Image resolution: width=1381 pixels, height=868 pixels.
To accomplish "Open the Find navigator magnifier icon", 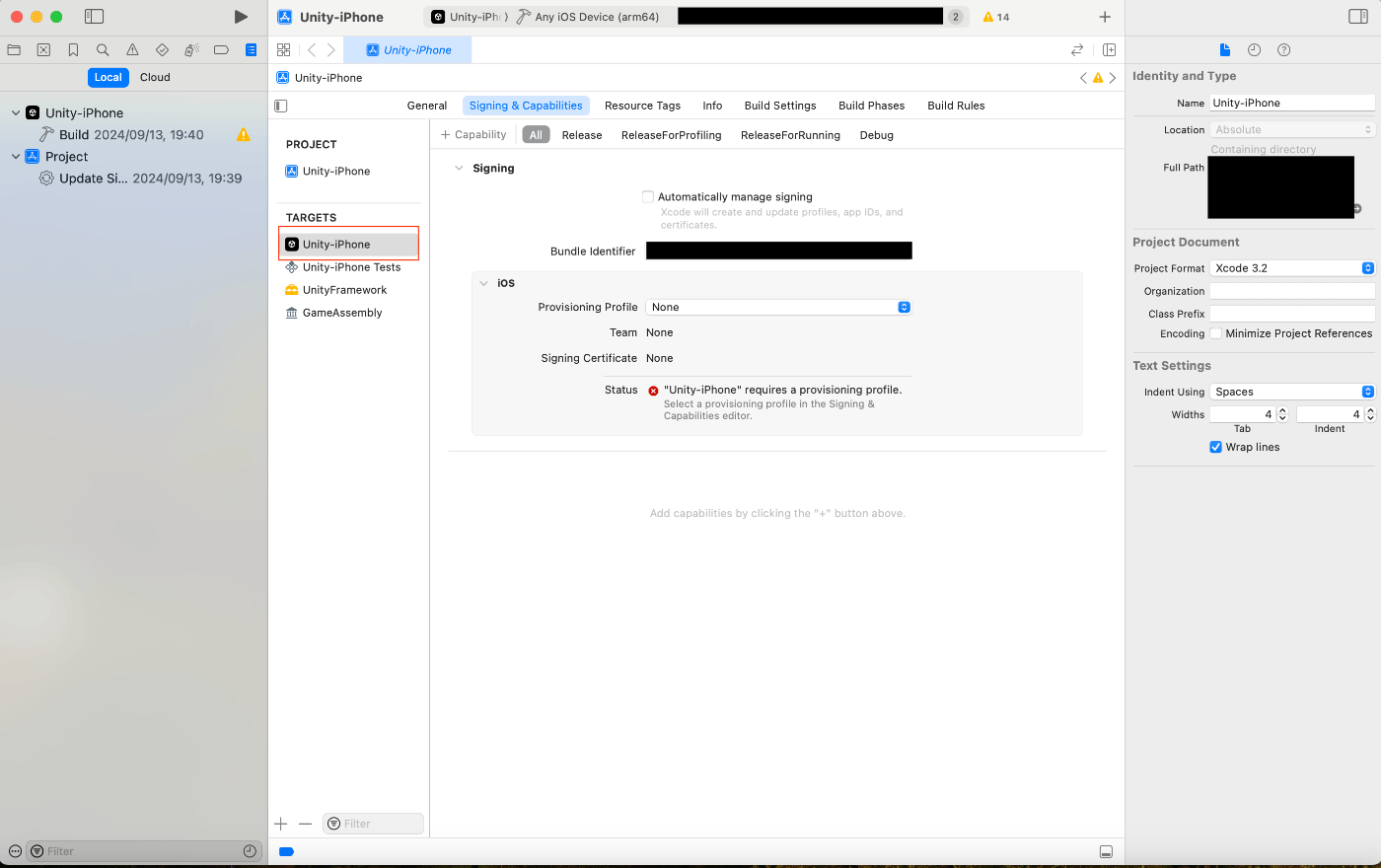I will pyautogui.click(x=103, y=49).
